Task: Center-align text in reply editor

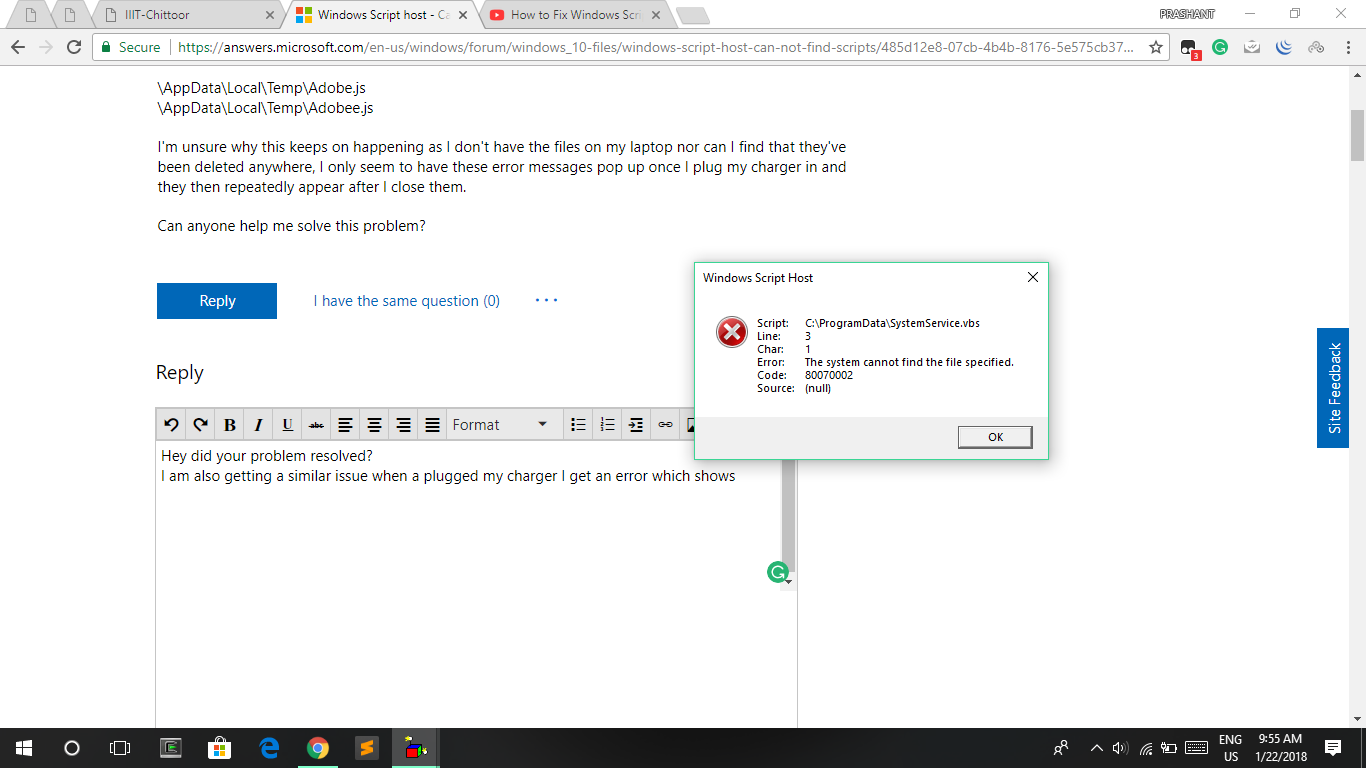Action: [x=374, y=425]
